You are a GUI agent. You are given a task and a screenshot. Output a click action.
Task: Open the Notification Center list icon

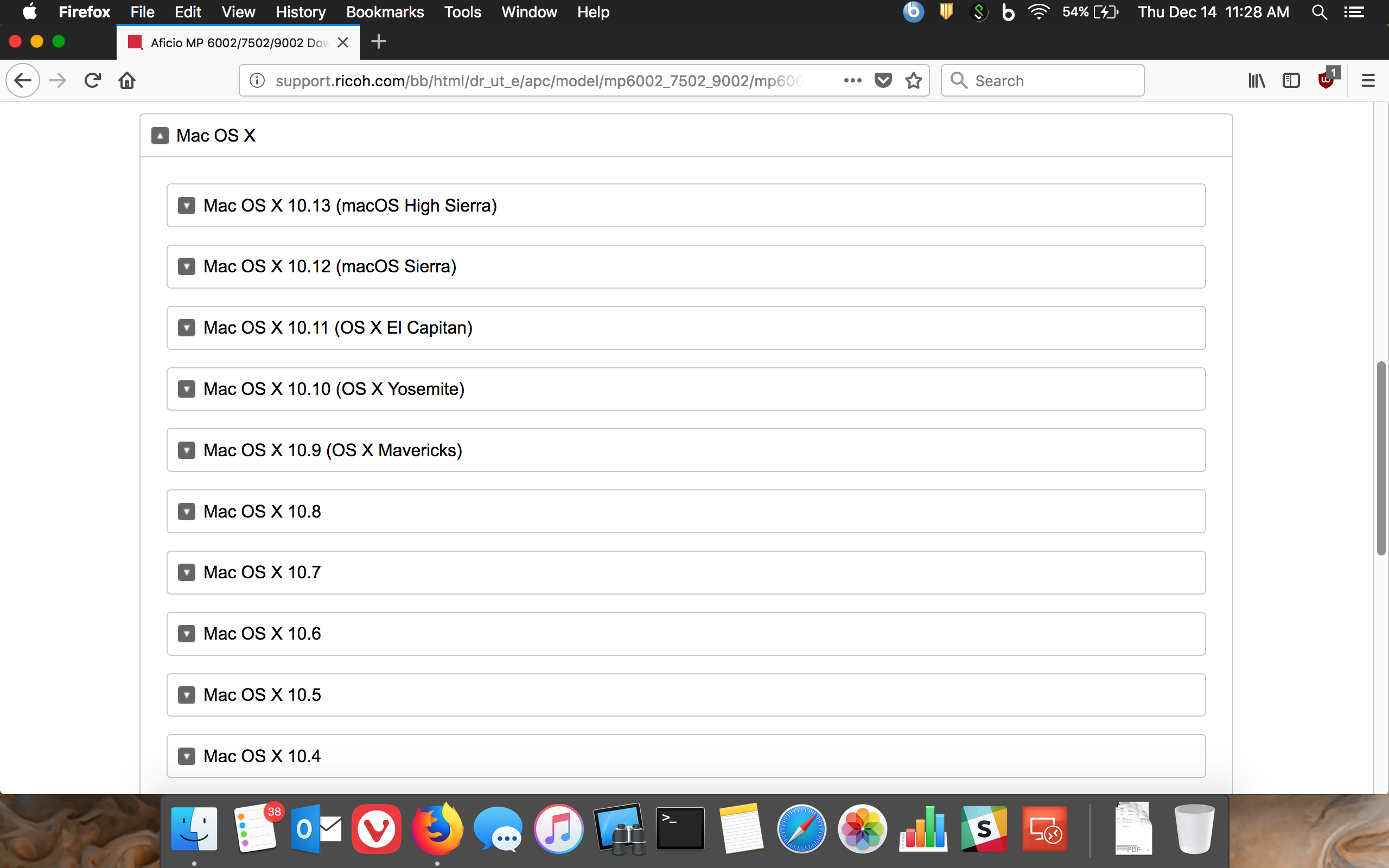click(x=1354, y=12)
